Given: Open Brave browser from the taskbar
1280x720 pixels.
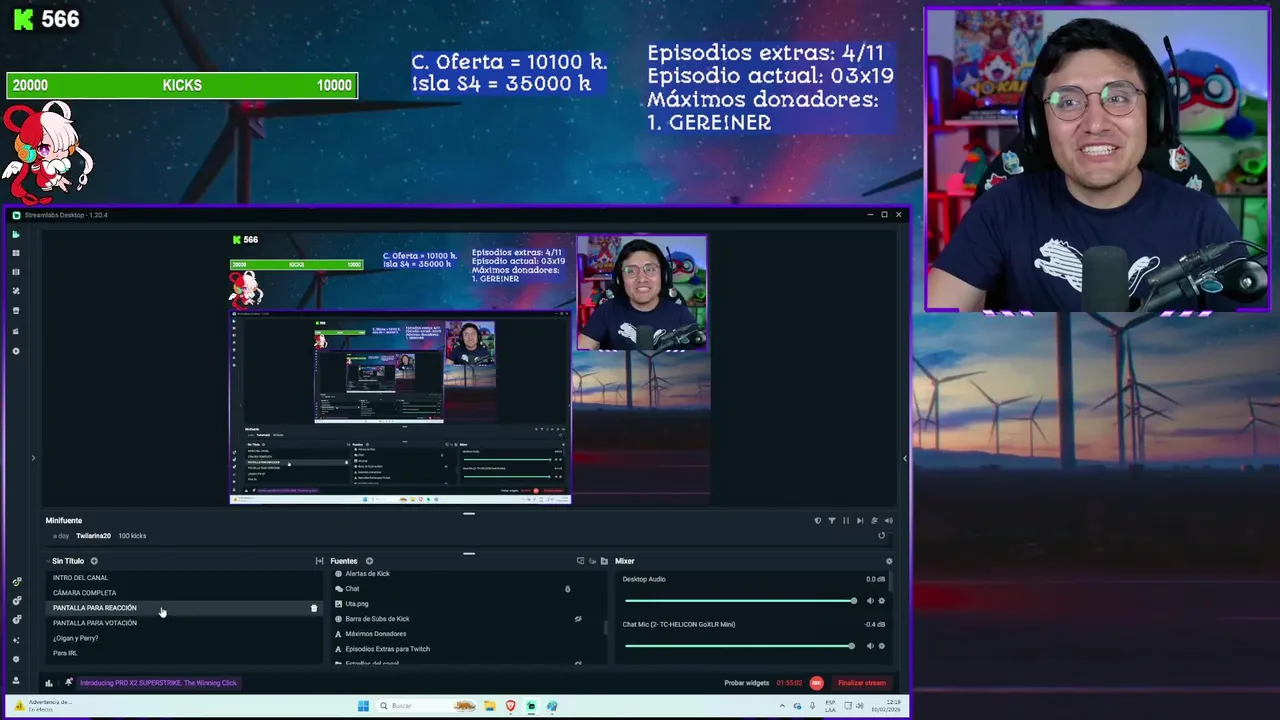Looking at the screenshot, I should 510,706.
